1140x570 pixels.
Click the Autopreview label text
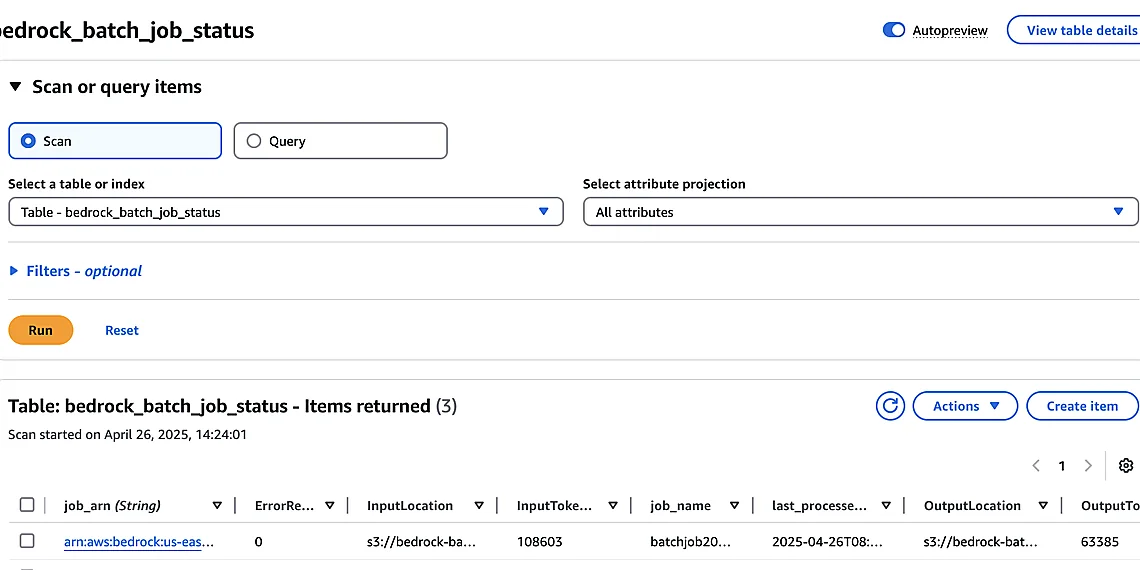[950, 31]
